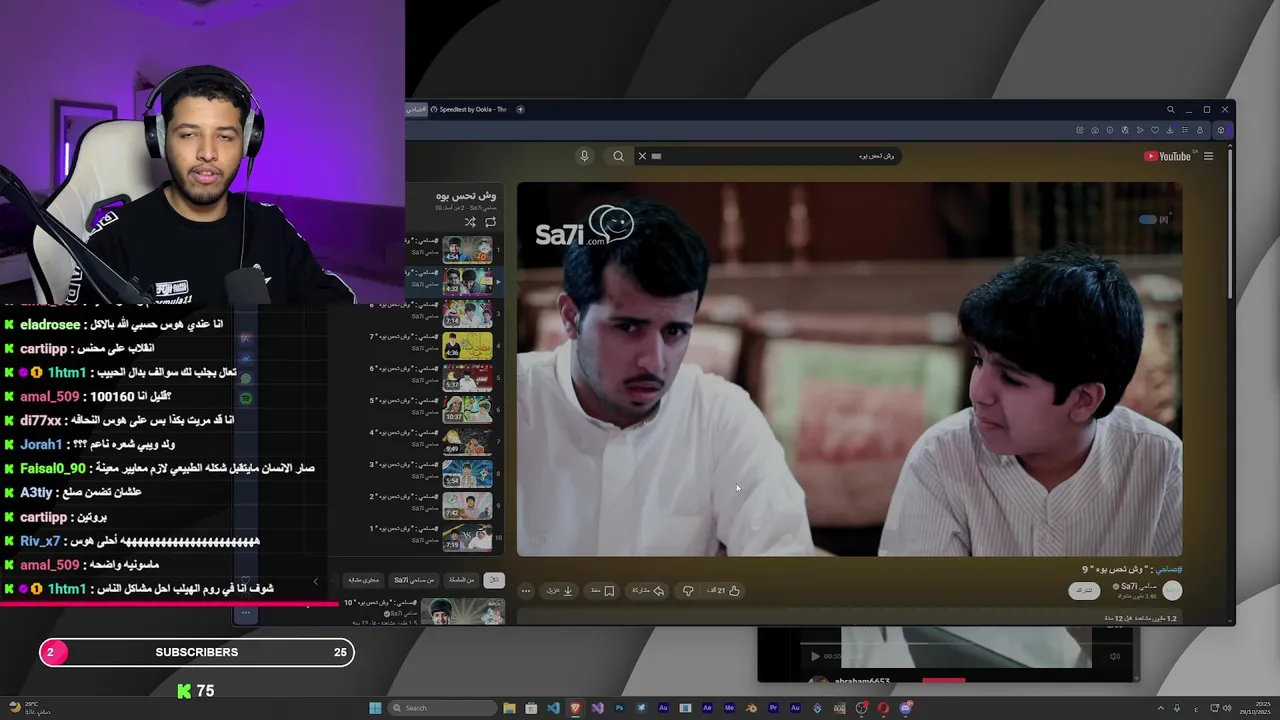Click the taskbar Search box
The image size is (1280, 720).
(442, 708)
